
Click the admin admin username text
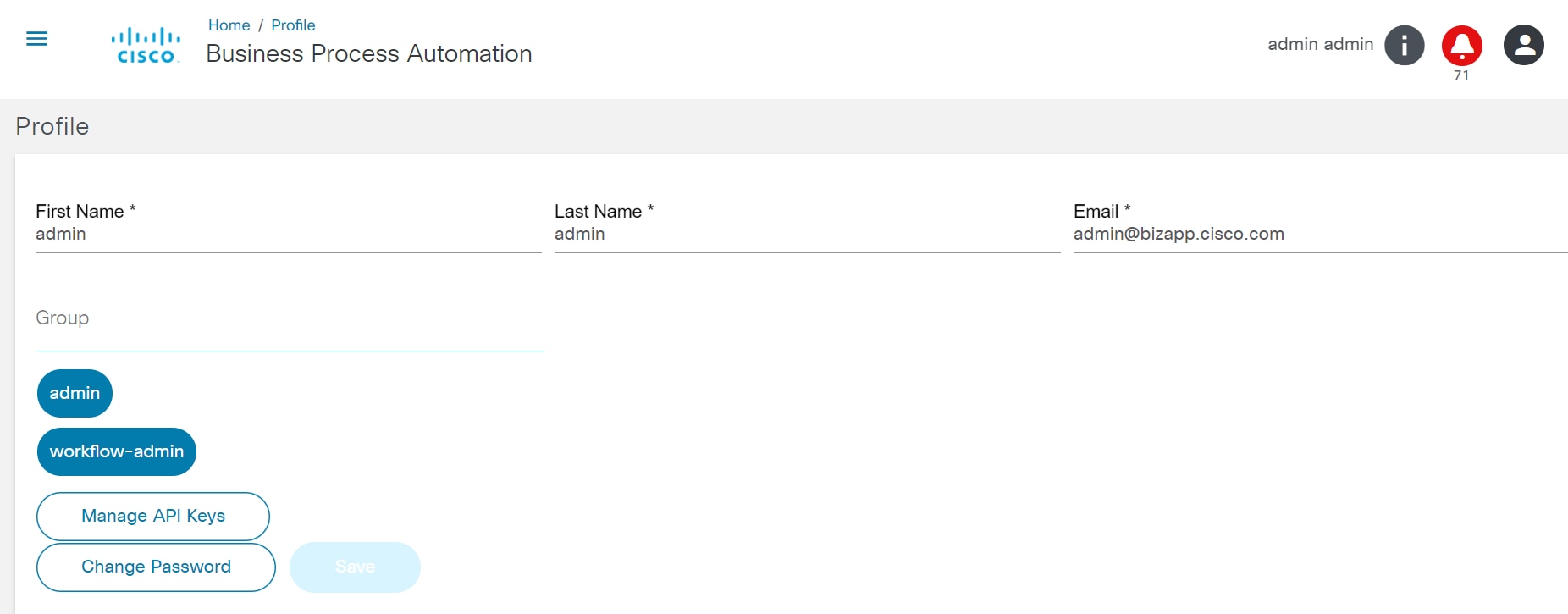[1320, 44]
